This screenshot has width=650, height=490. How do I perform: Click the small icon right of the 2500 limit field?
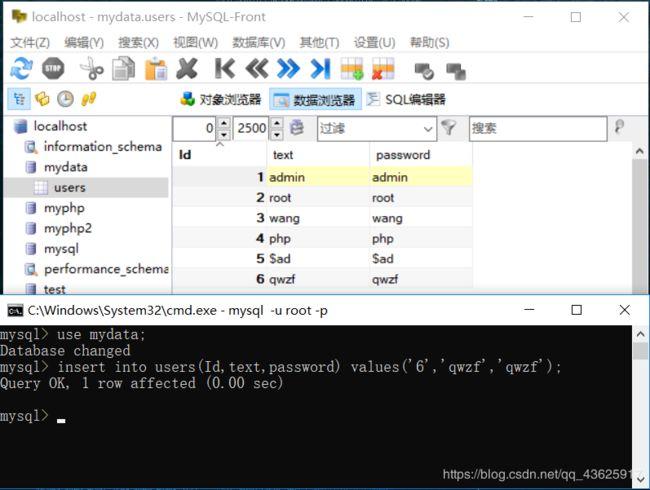297,128
